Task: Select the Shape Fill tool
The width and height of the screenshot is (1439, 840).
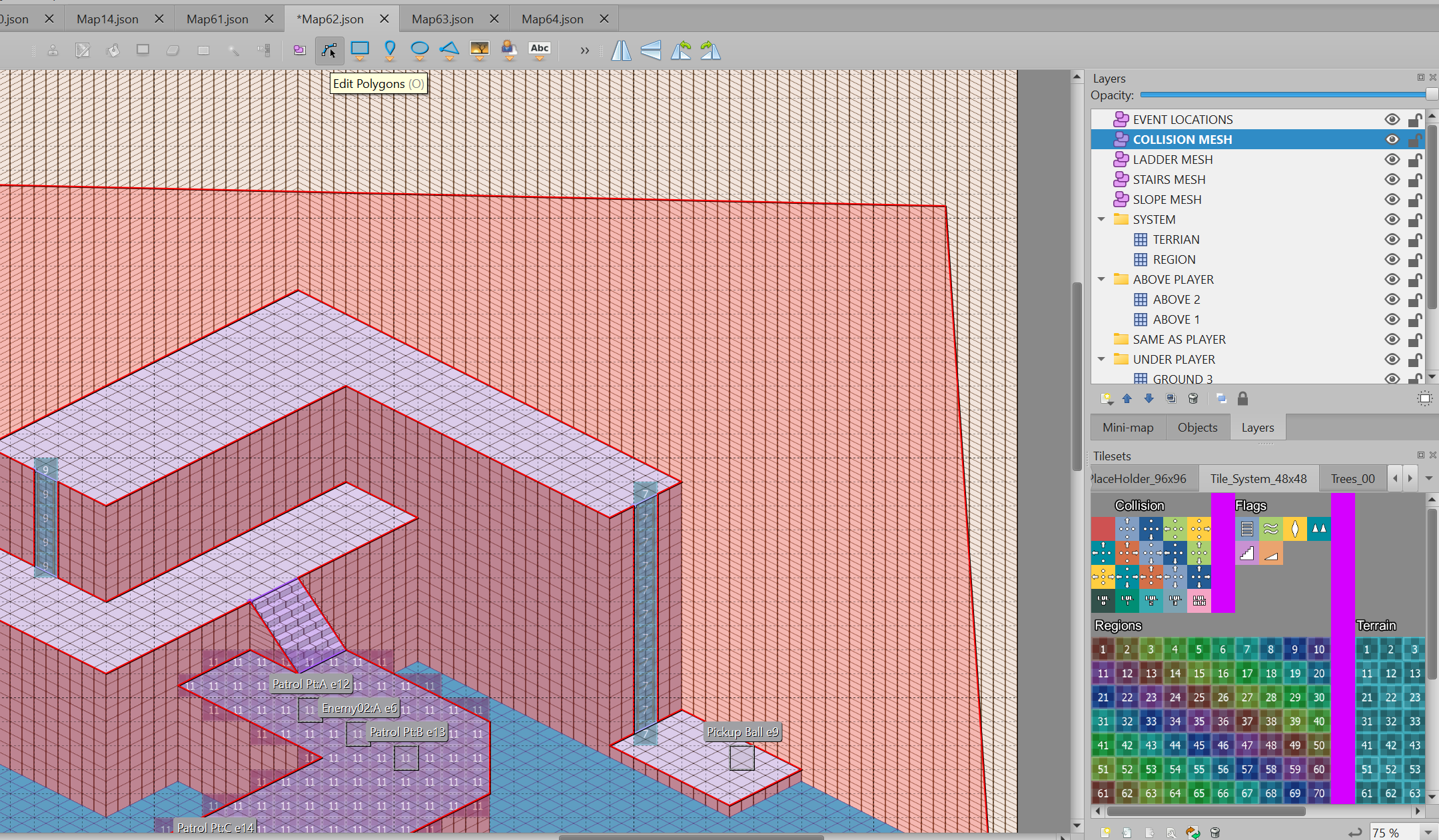Action: click(x=143, y=50)
